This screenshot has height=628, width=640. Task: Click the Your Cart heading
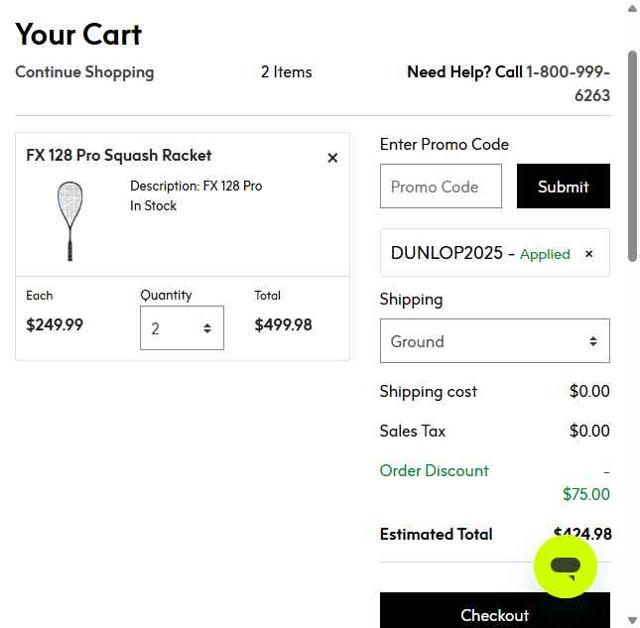[79, 34]
